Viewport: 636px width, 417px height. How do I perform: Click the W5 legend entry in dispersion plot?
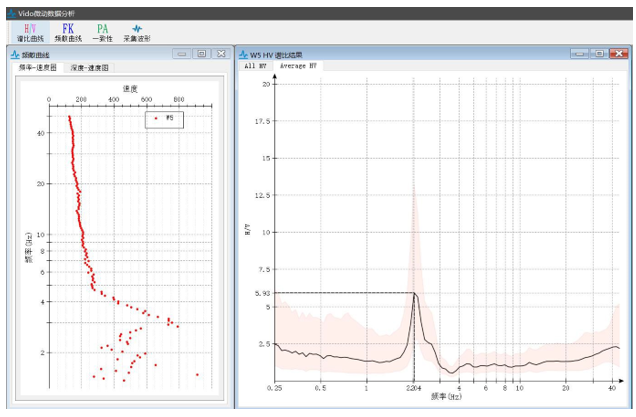(164, 119)
